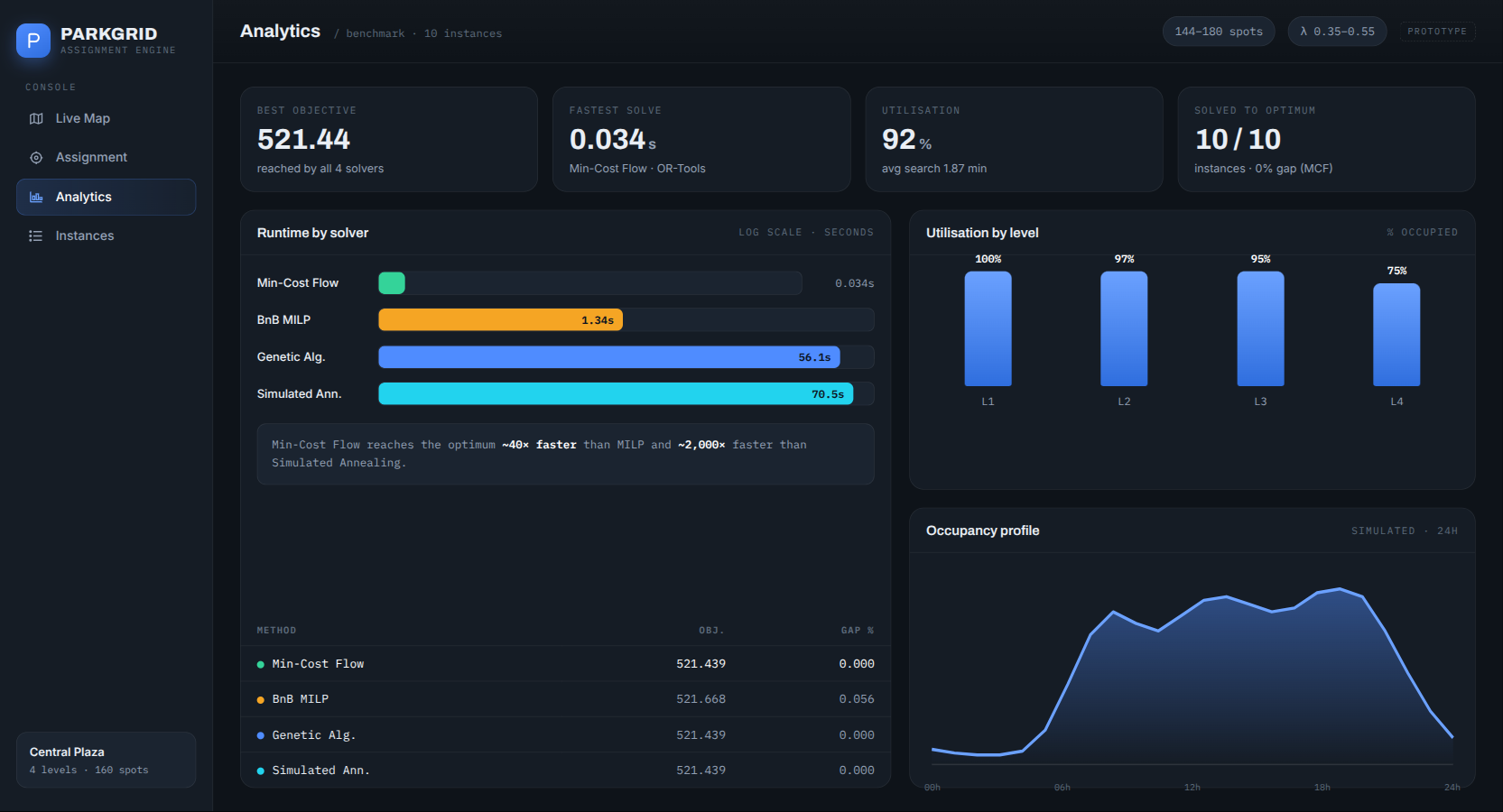Click the orange dot beside BnB MILP row
The height and width of the screenshot is (812, 1503).
261,700
